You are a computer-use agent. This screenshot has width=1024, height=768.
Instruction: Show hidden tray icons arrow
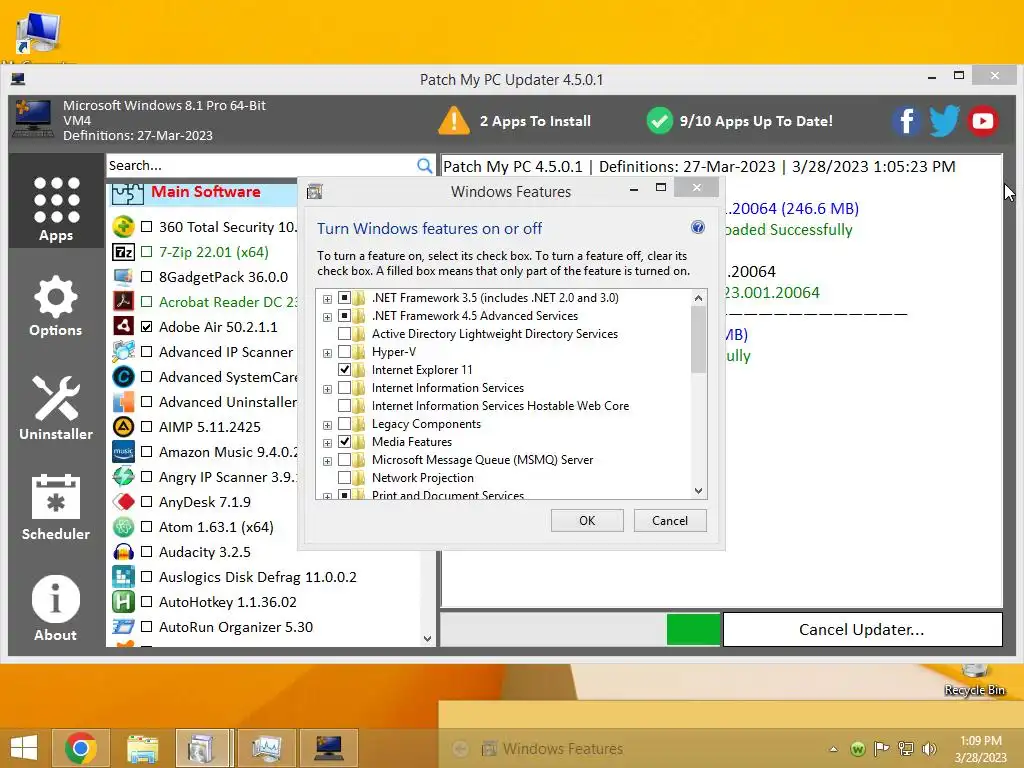[833, 749]
